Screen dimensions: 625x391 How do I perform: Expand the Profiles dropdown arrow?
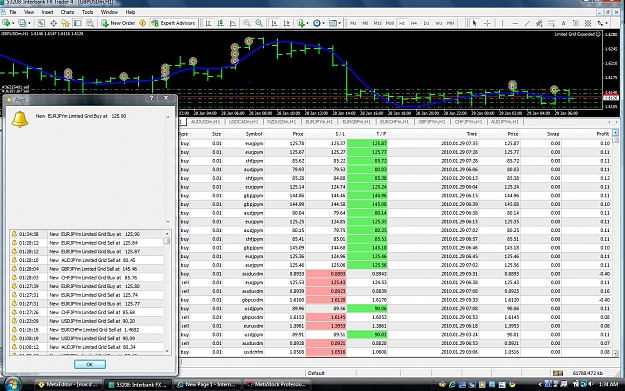pyautogui.click(x=29, y=23)
